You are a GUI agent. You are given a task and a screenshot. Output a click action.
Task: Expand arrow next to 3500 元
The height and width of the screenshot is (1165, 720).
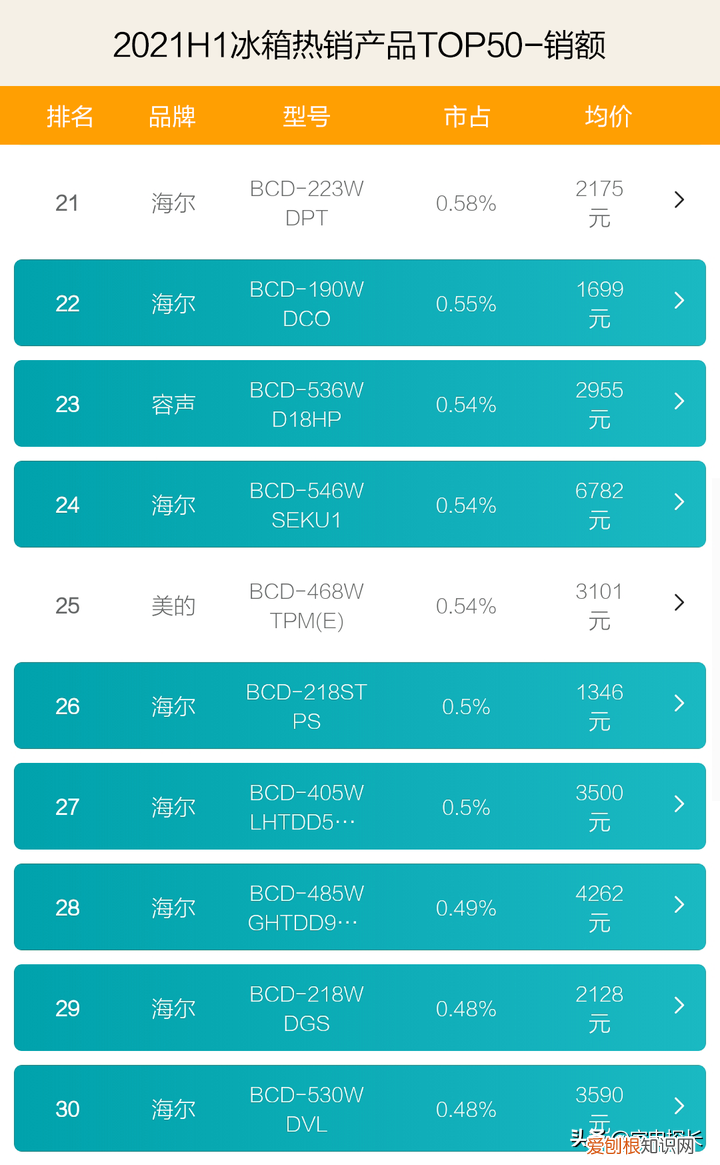click(x=679, y=804)
